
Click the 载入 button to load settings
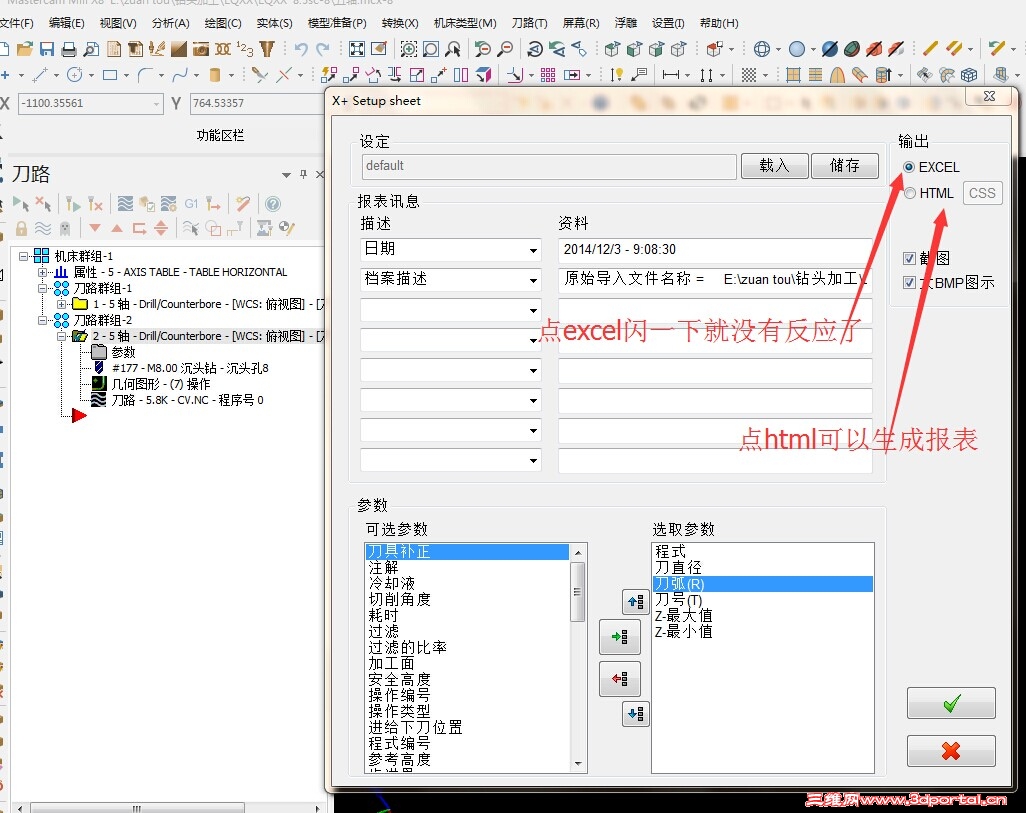coord(774,166)
